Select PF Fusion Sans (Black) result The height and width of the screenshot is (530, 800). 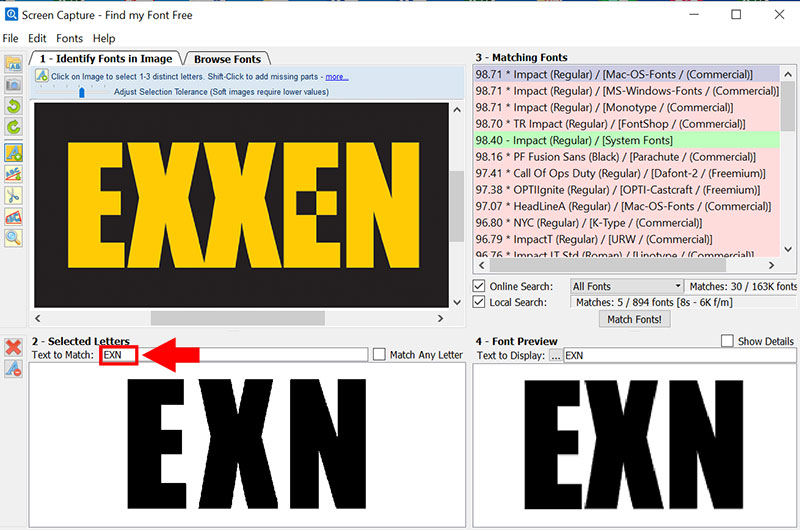(x=627, y=157)
